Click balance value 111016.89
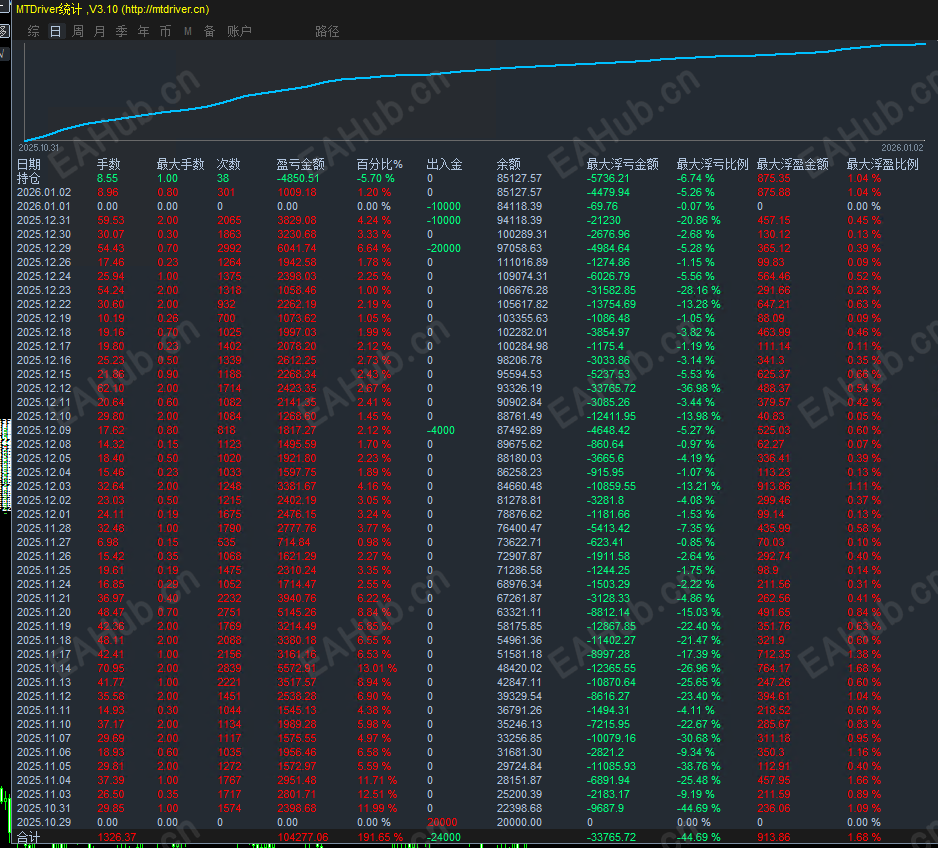 tap(522, 262)
